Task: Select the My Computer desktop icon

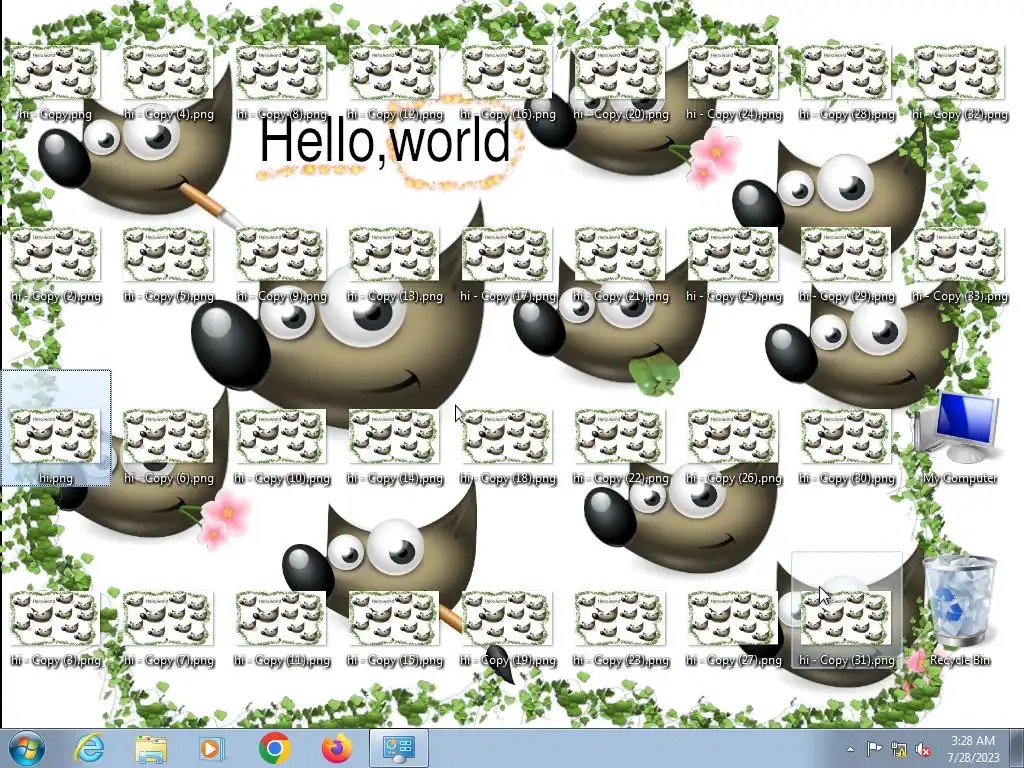Action: tap(959, 439)
